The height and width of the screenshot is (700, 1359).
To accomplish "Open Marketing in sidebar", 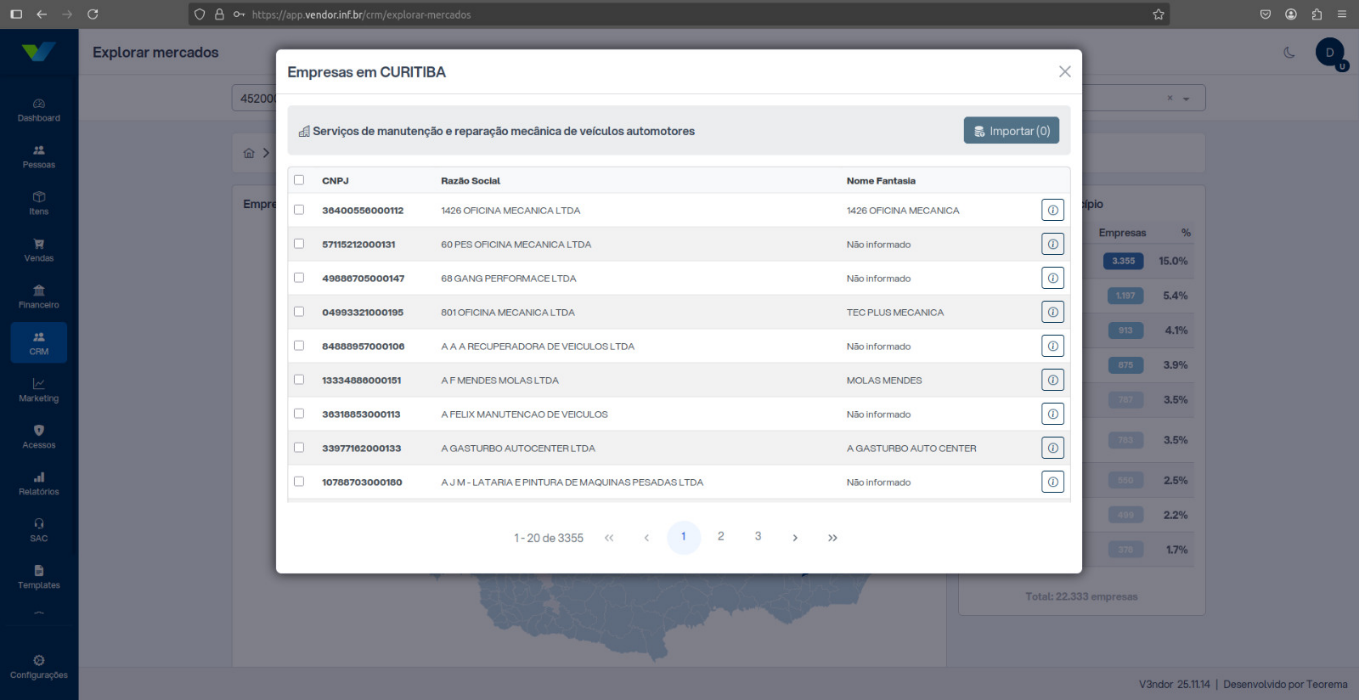I will tap(39, 390).
